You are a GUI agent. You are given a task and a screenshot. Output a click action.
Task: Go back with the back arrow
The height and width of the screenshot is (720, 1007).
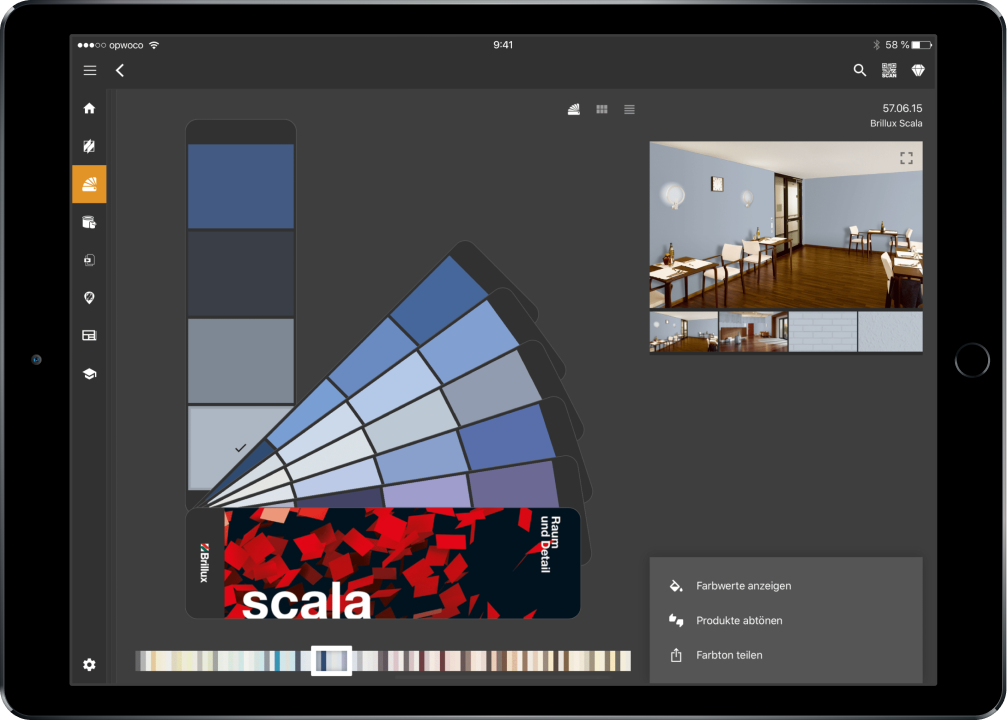[x=120, y=71]
